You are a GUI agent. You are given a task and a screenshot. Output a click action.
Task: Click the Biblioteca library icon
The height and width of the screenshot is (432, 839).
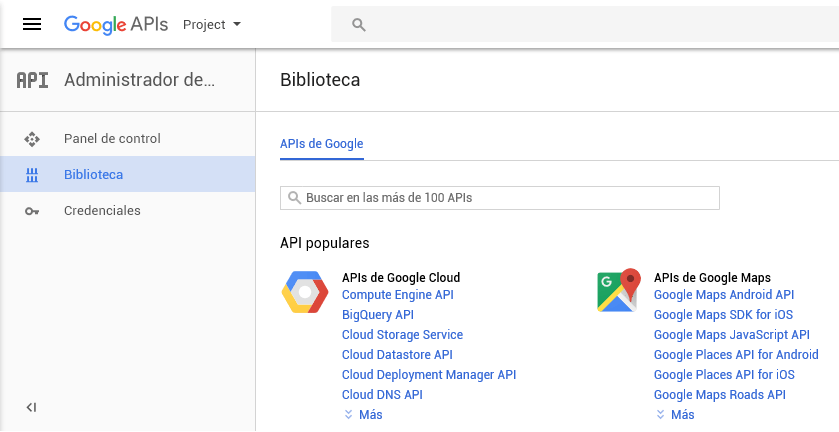[x=32, y=175]
